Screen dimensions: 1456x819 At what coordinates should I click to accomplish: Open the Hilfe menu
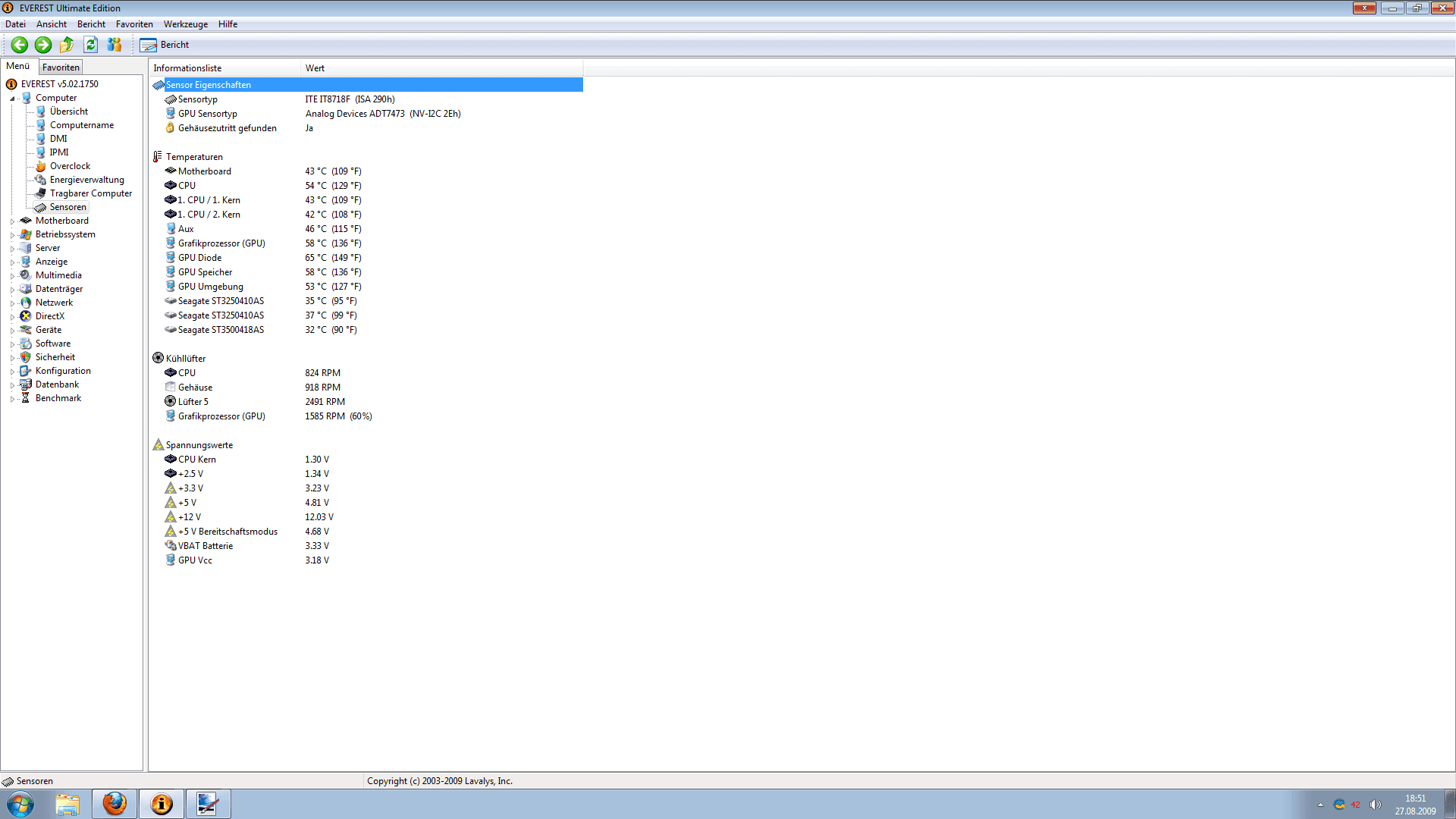coord(227,24)
